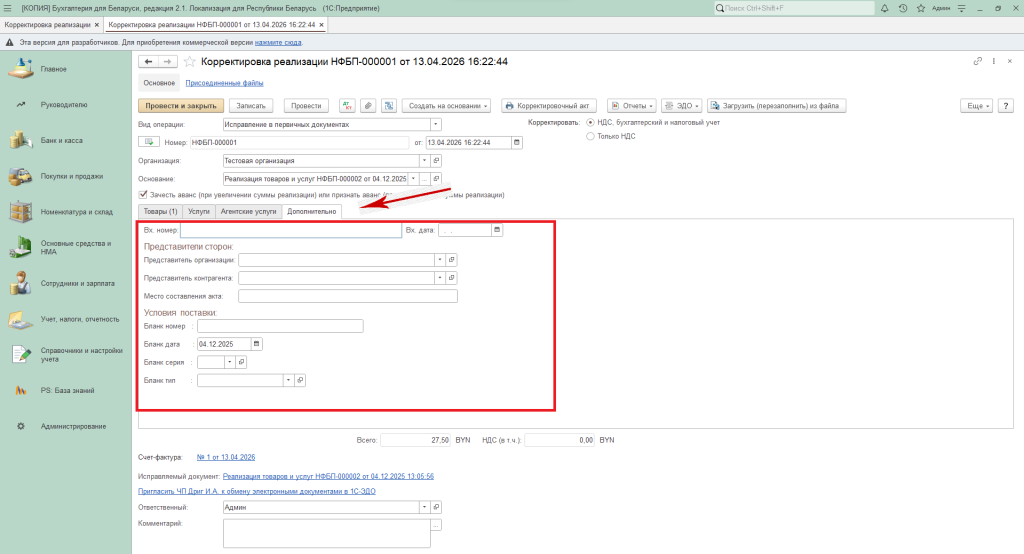1024x554 pixels.
Task: Open the Создать на основании dropdown
Action: [448, 105]
